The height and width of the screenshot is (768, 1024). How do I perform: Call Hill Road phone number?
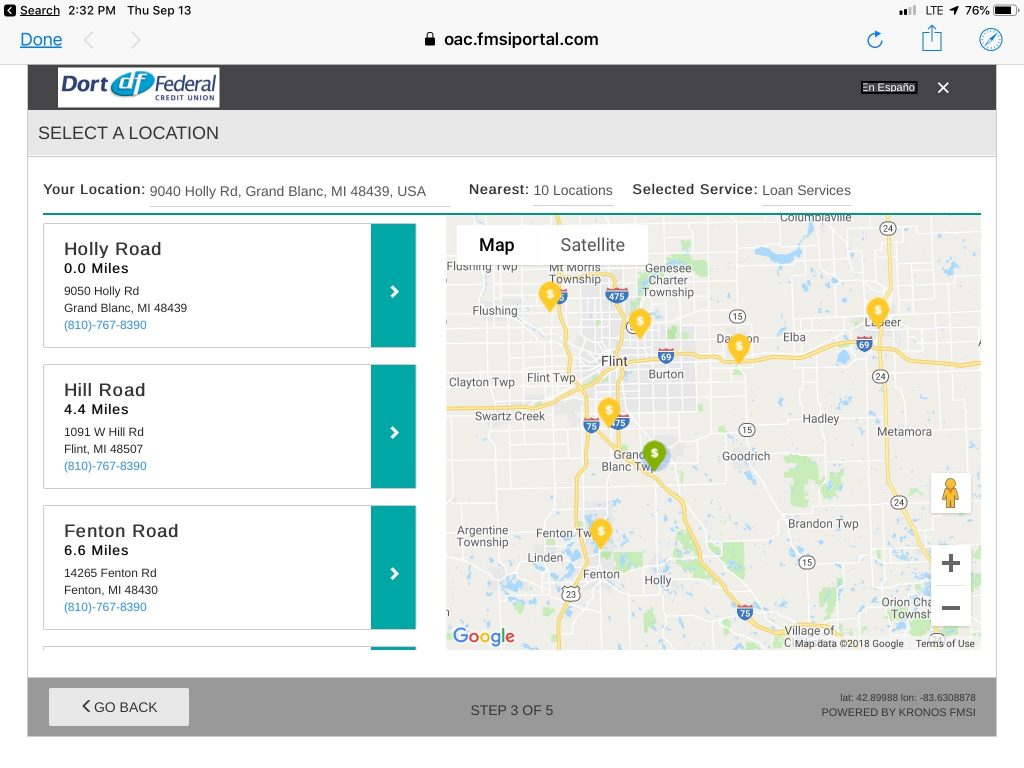tap(105, 466)
